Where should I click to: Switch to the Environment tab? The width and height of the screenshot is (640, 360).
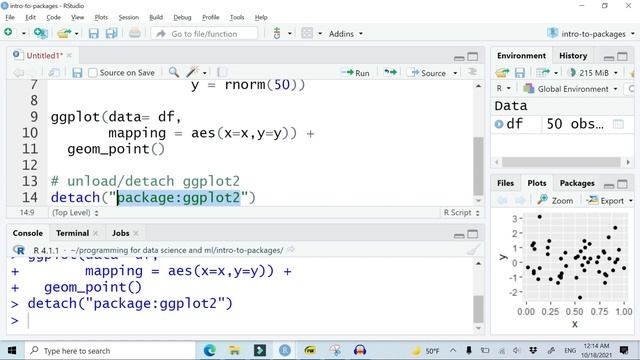pos(521,56)
